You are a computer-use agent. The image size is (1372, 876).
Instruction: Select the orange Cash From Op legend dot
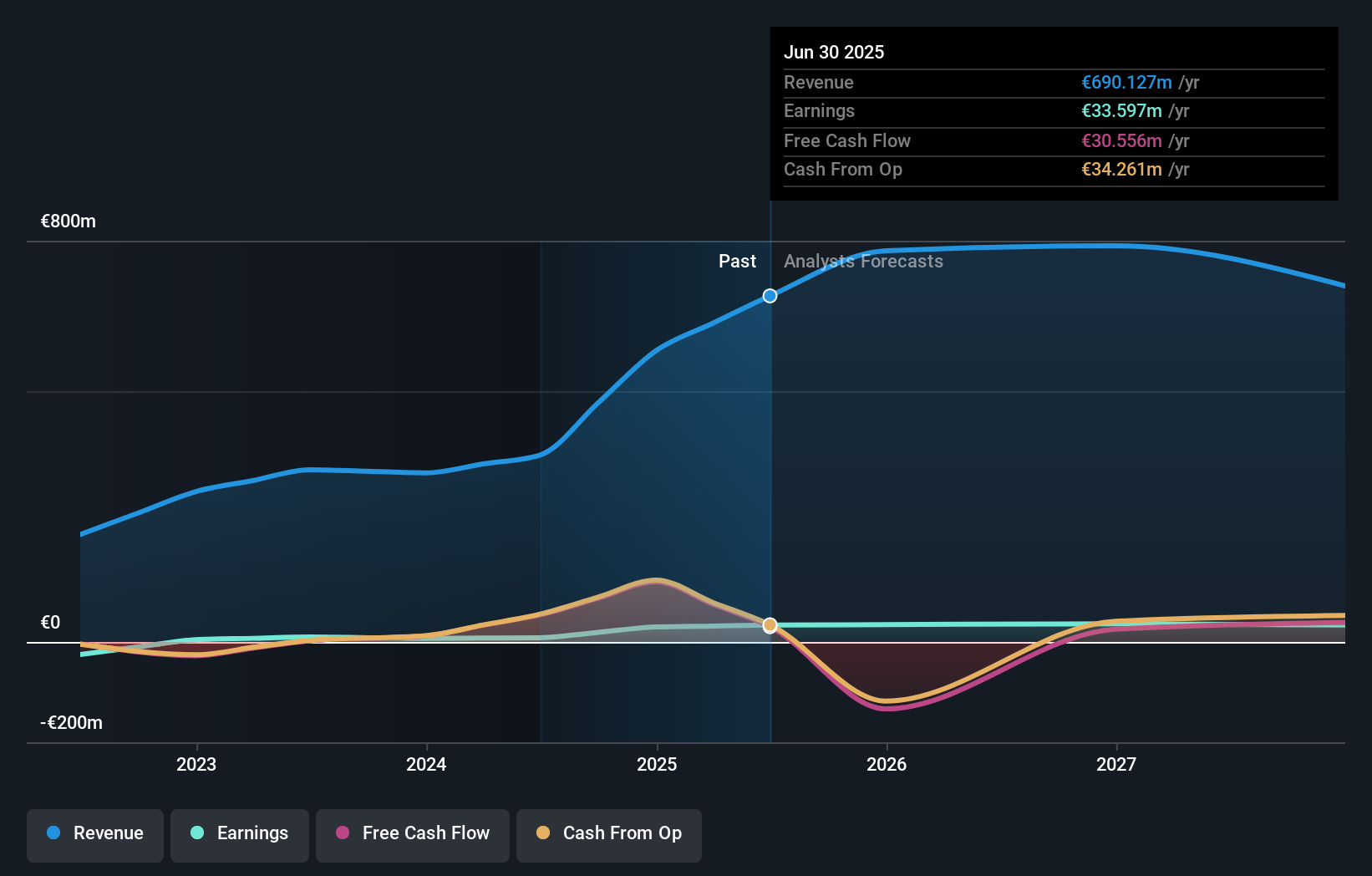click(x=544, y=833)
